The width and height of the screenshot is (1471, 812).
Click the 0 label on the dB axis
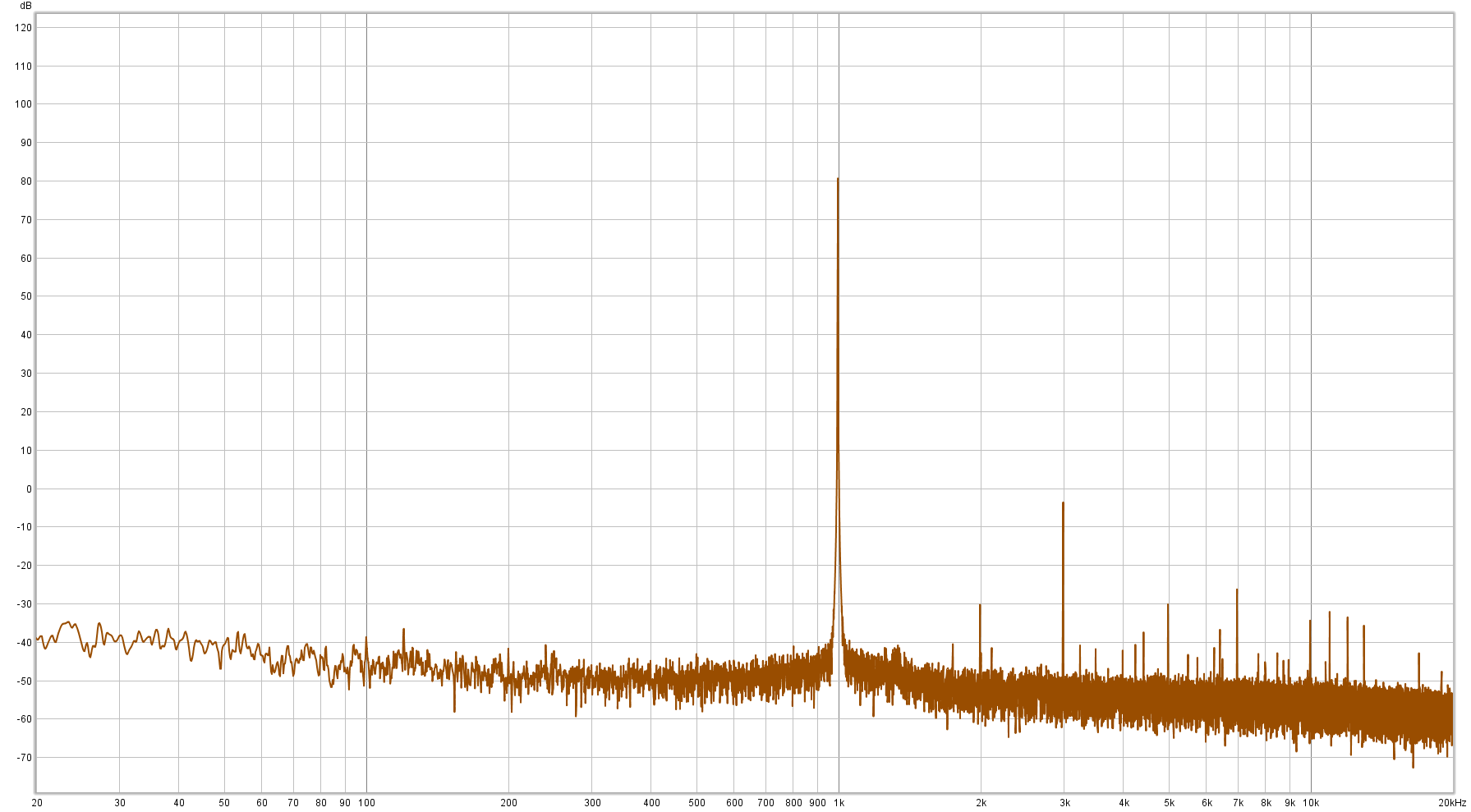pos(30,489)
